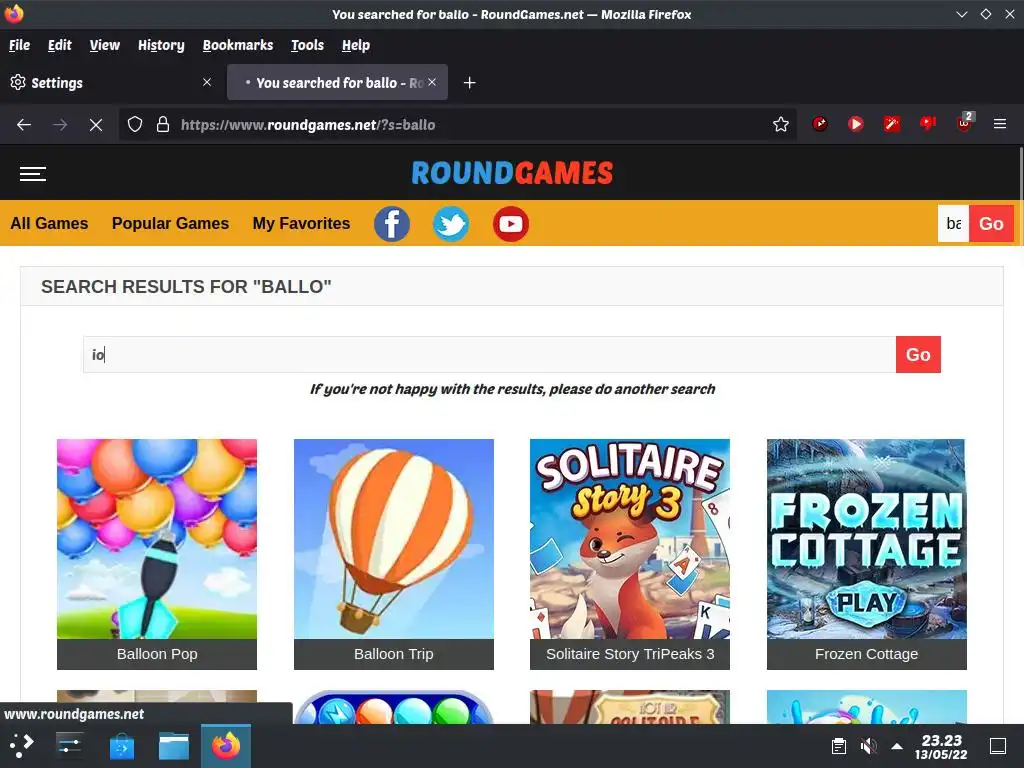Open the RoundGames Twitter icon

click(x=451, y=224)
